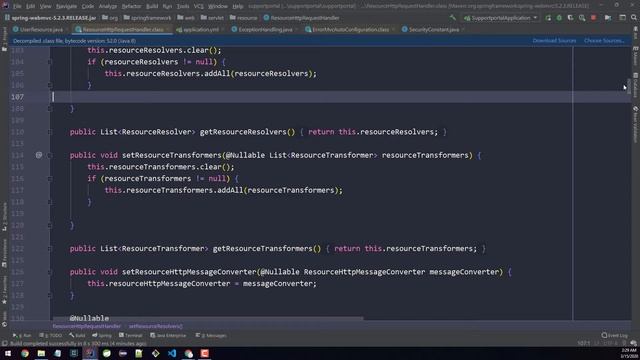Viewport: 640px width, 360px height.
Task: Open the View menu
Action: pos(45,6)
